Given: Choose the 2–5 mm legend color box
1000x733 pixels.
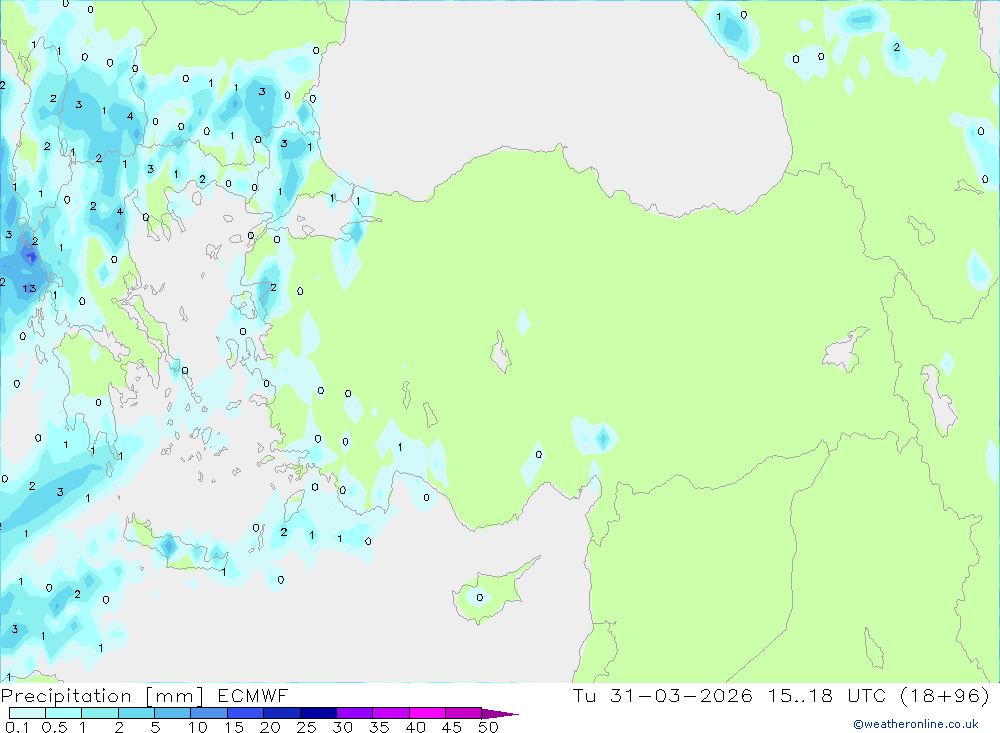Looking at the screenshot, I should [x=136, y=713].
